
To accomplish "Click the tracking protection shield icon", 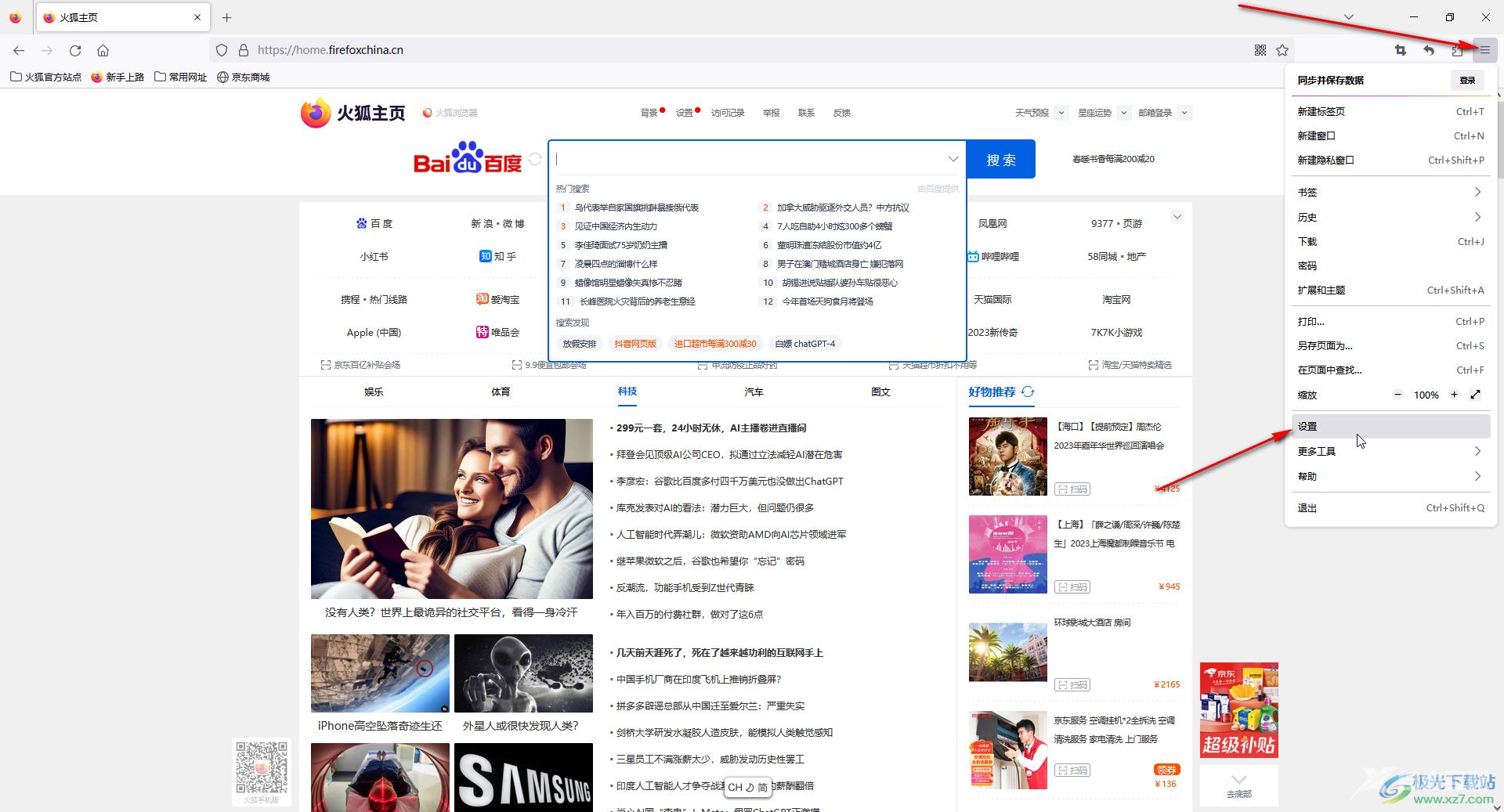I will 222,50.
